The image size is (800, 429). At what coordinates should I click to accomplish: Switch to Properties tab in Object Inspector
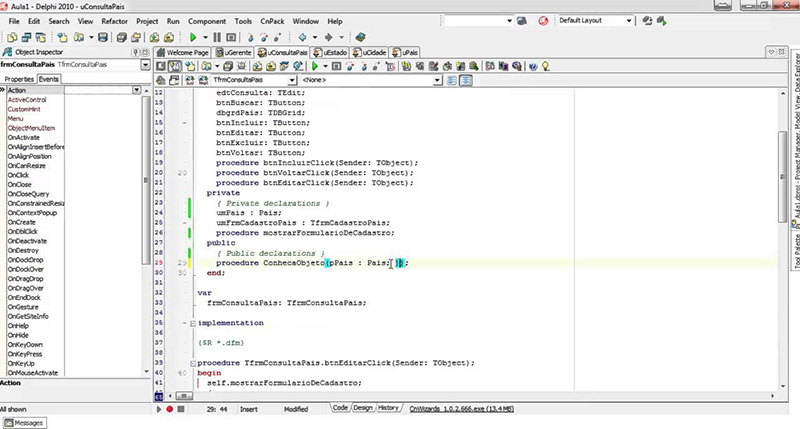tap(18, 78)
